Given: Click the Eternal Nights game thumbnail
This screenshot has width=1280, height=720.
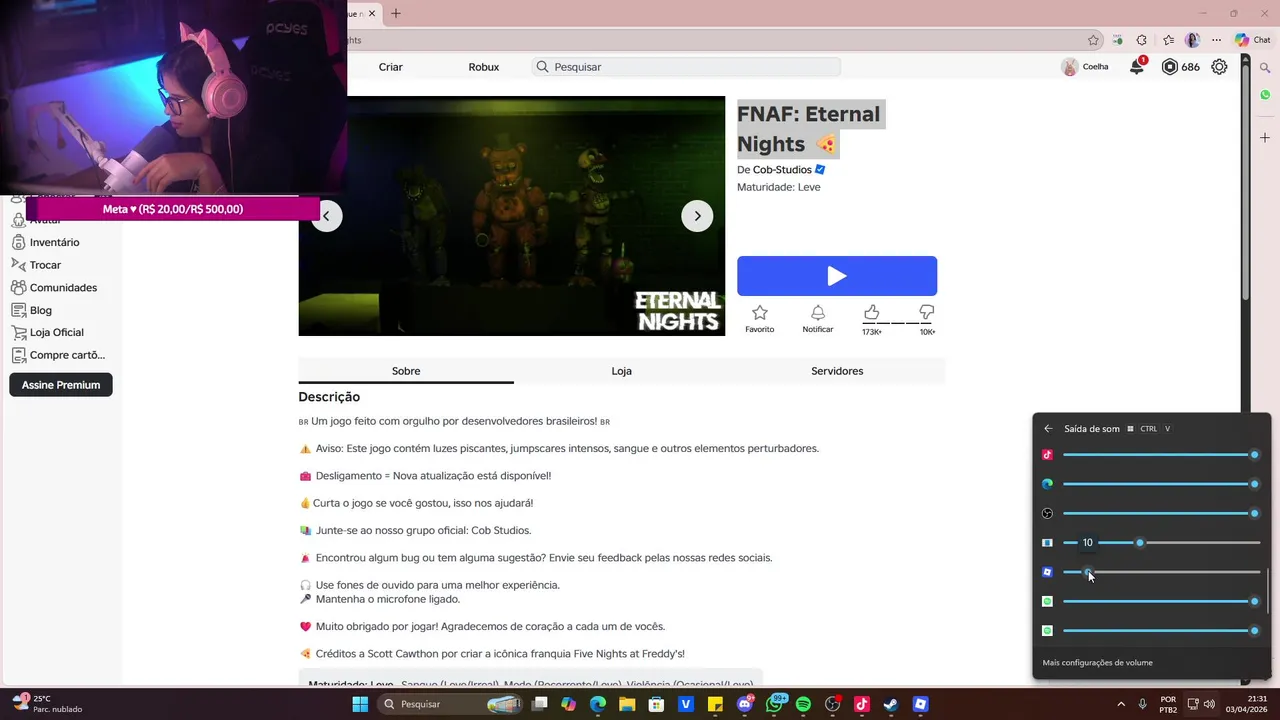Looking at the screenshot, I should click(511, 216).
